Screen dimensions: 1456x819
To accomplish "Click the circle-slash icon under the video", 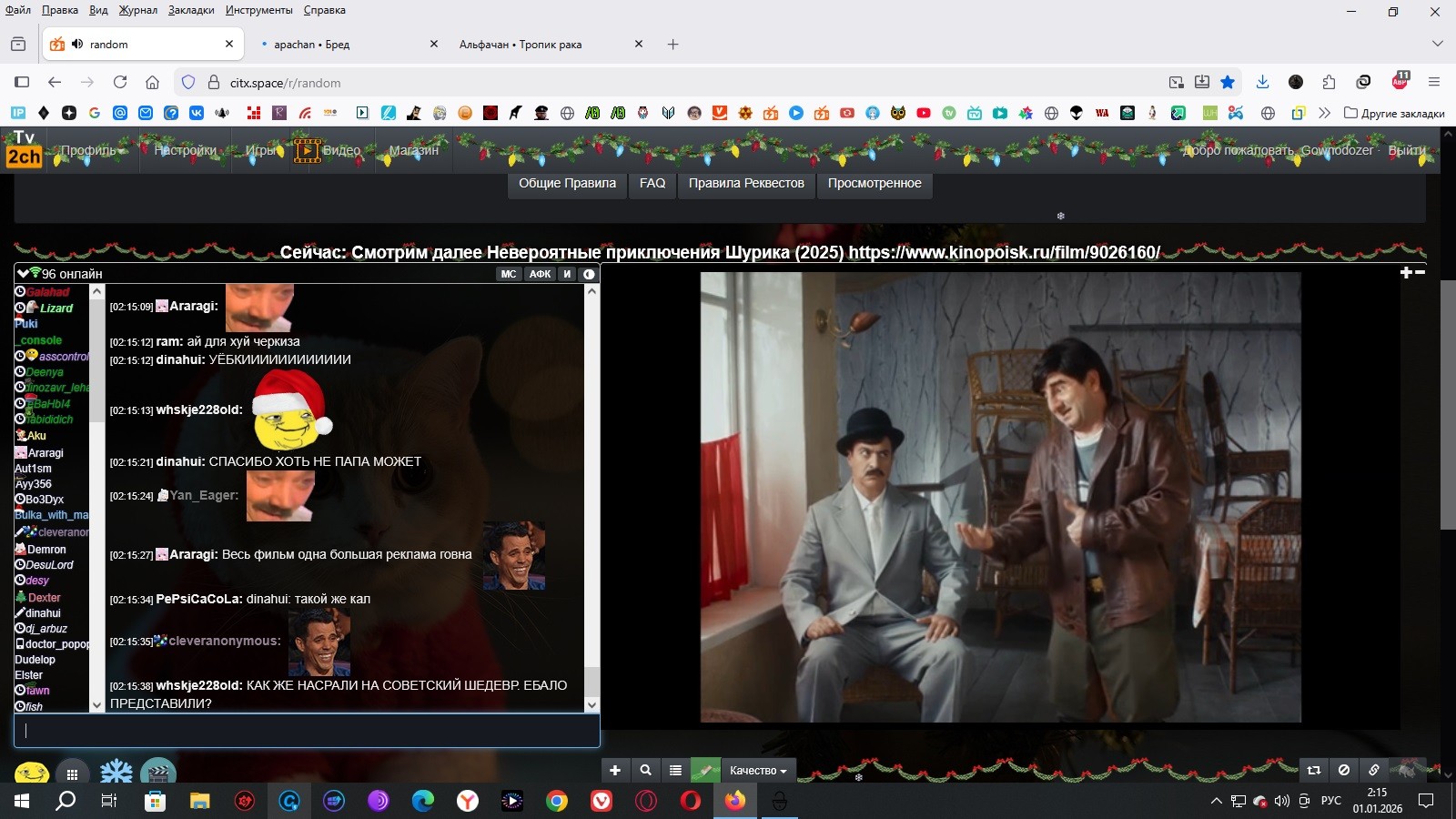I will 1343,770.
